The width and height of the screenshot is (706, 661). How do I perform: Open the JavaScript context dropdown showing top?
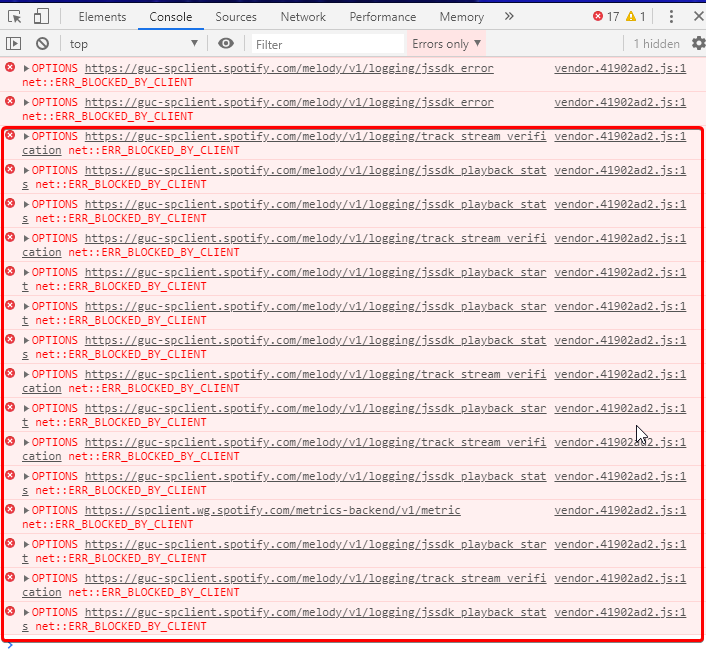(x=133, y=44)
